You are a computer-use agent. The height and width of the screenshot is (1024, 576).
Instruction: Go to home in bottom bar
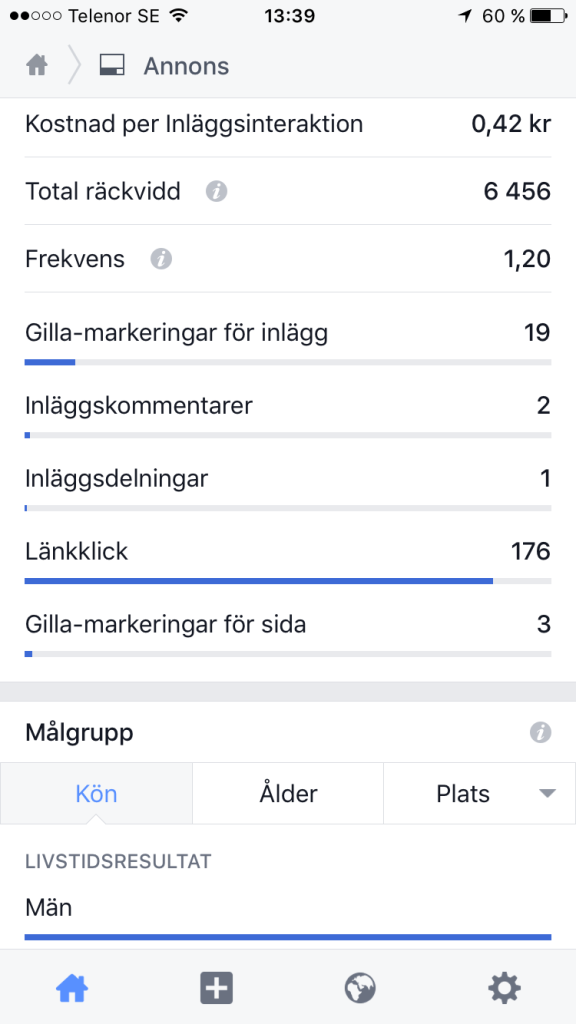coord(72,988)
